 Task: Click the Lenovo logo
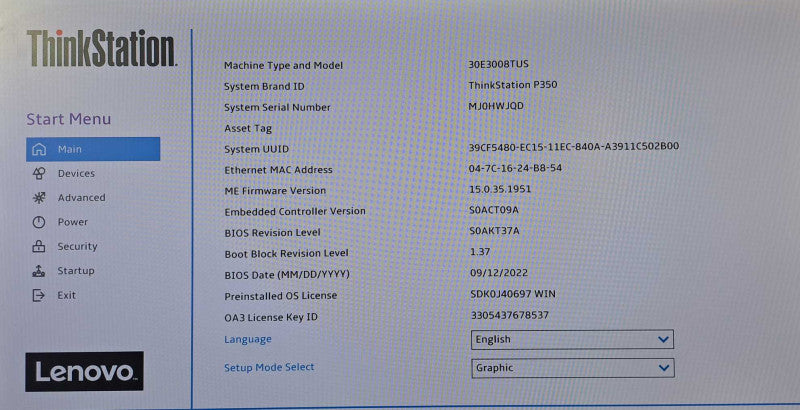(84, 371)
